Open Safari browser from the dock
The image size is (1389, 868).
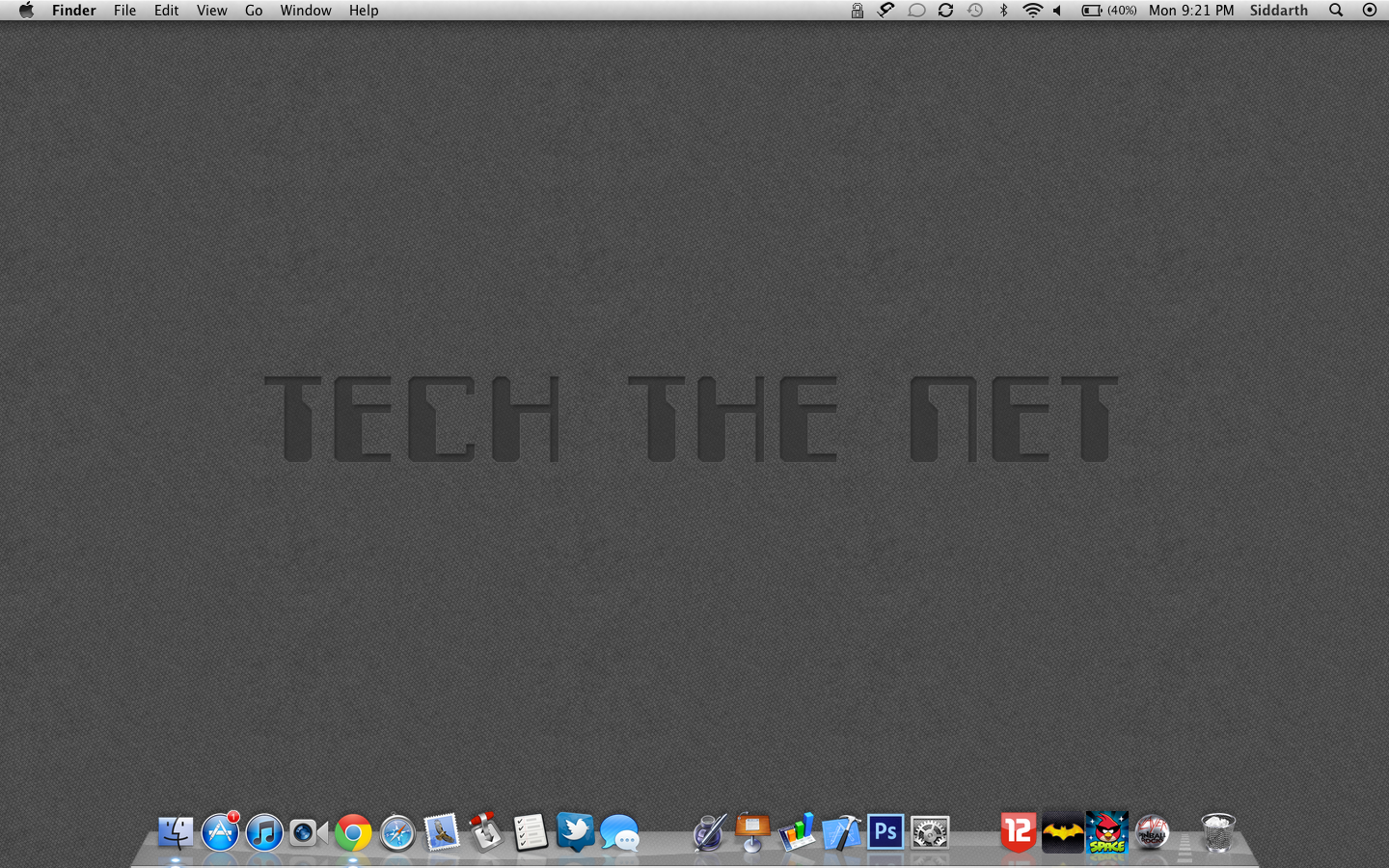[397, 832]
